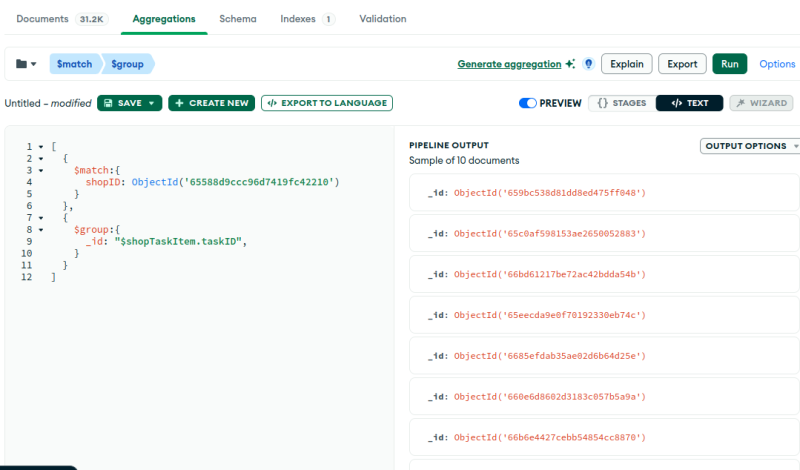The height and width of the screenshot is (470, 800).
Task: Fold the $match stage at line 3
Action: 41,171
